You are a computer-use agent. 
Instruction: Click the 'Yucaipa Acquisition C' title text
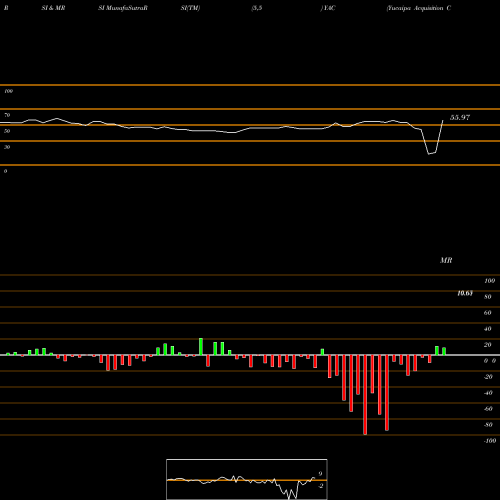click(x=419, y=8)
